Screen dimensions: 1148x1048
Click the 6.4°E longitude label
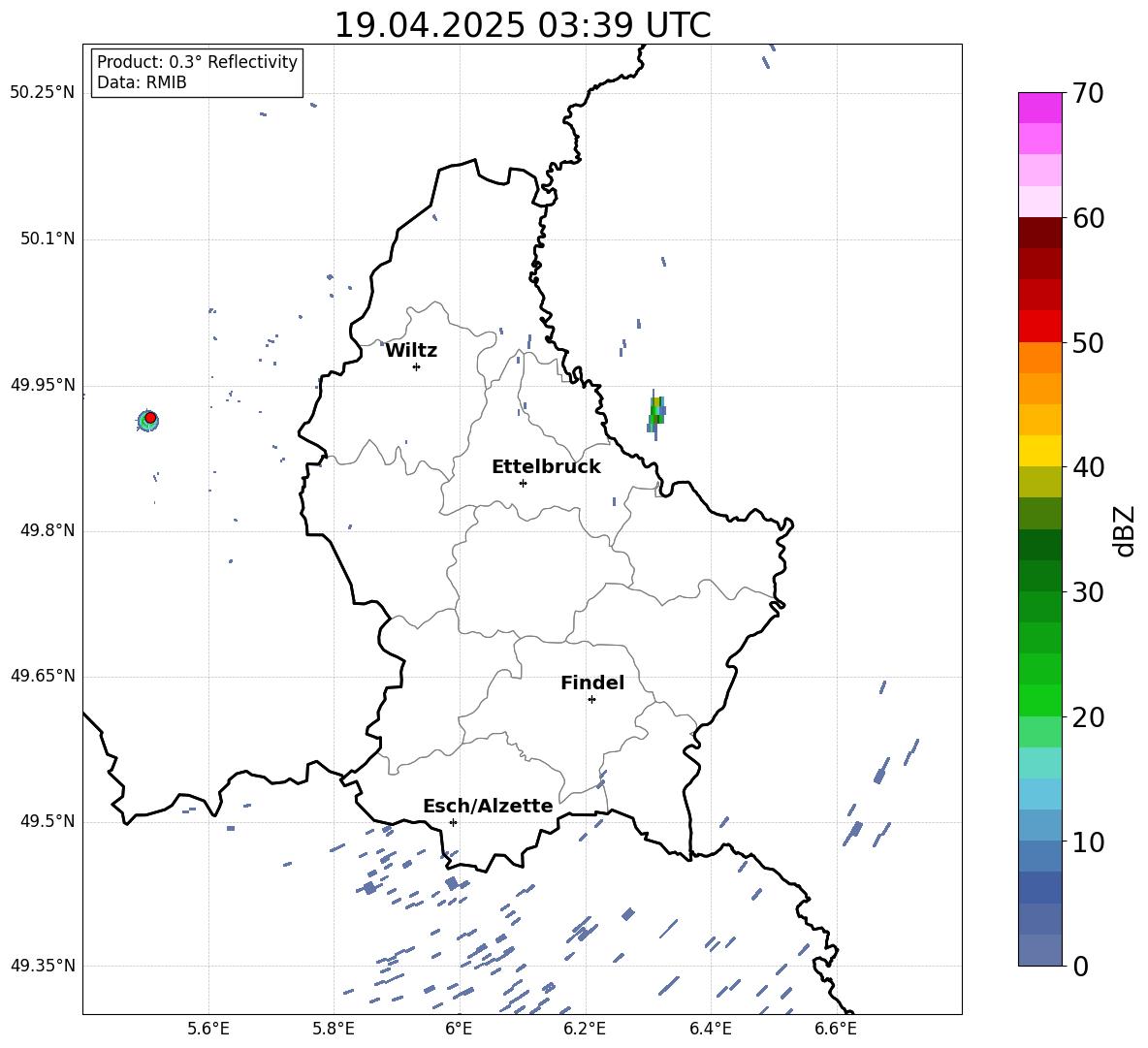pos(710,1029)
